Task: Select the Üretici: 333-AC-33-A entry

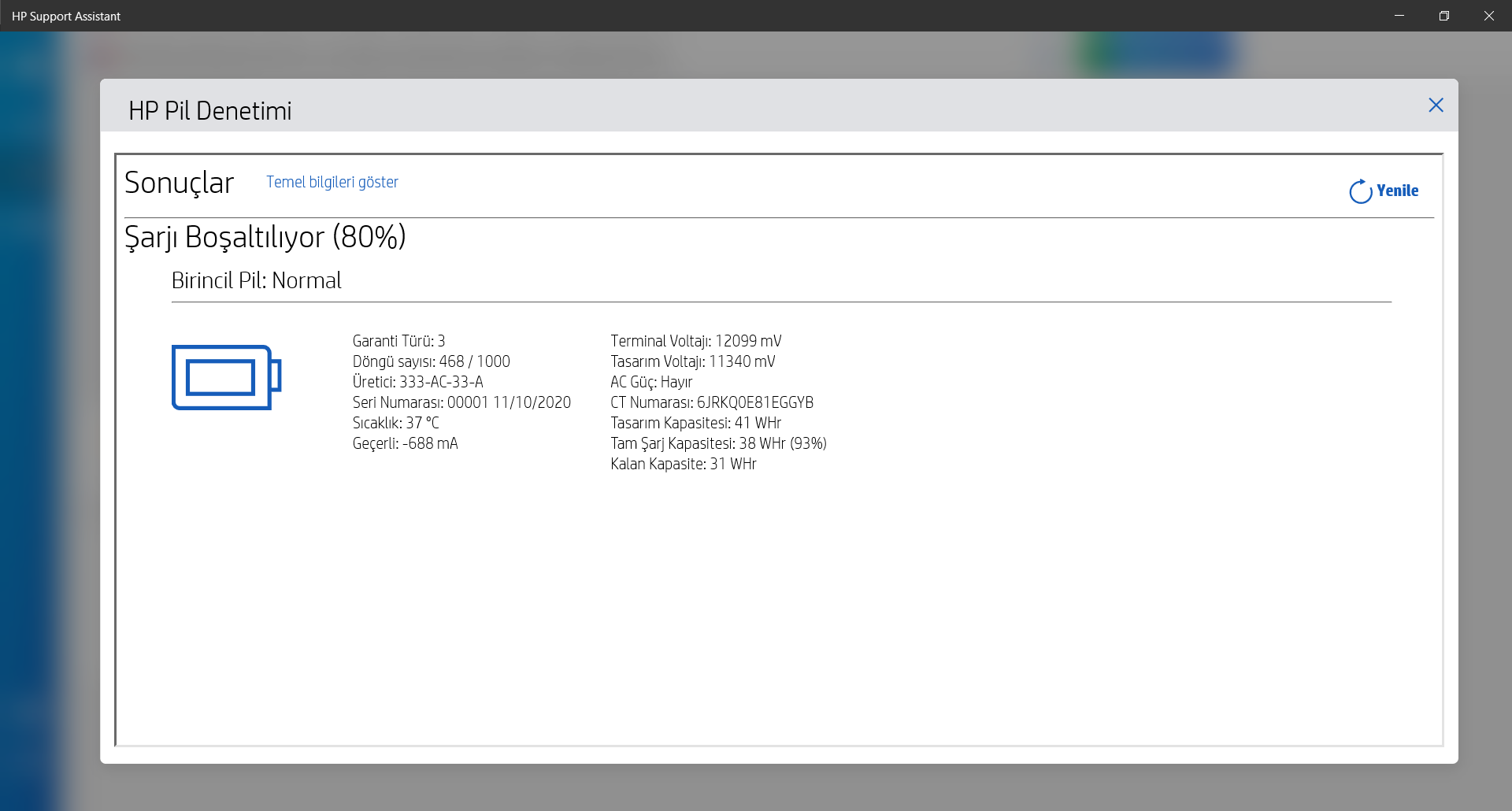Action: 418,382
